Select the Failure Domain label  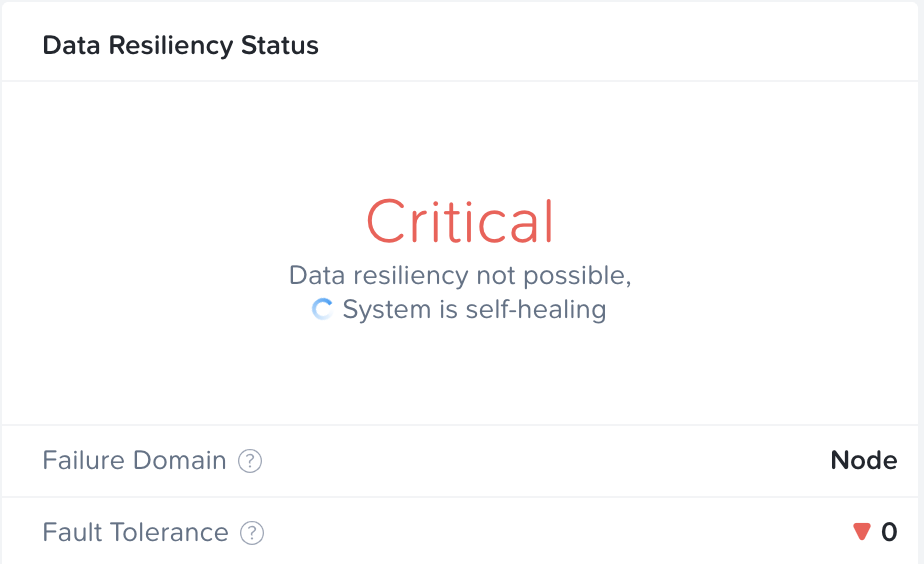click(x=134, y=460)
